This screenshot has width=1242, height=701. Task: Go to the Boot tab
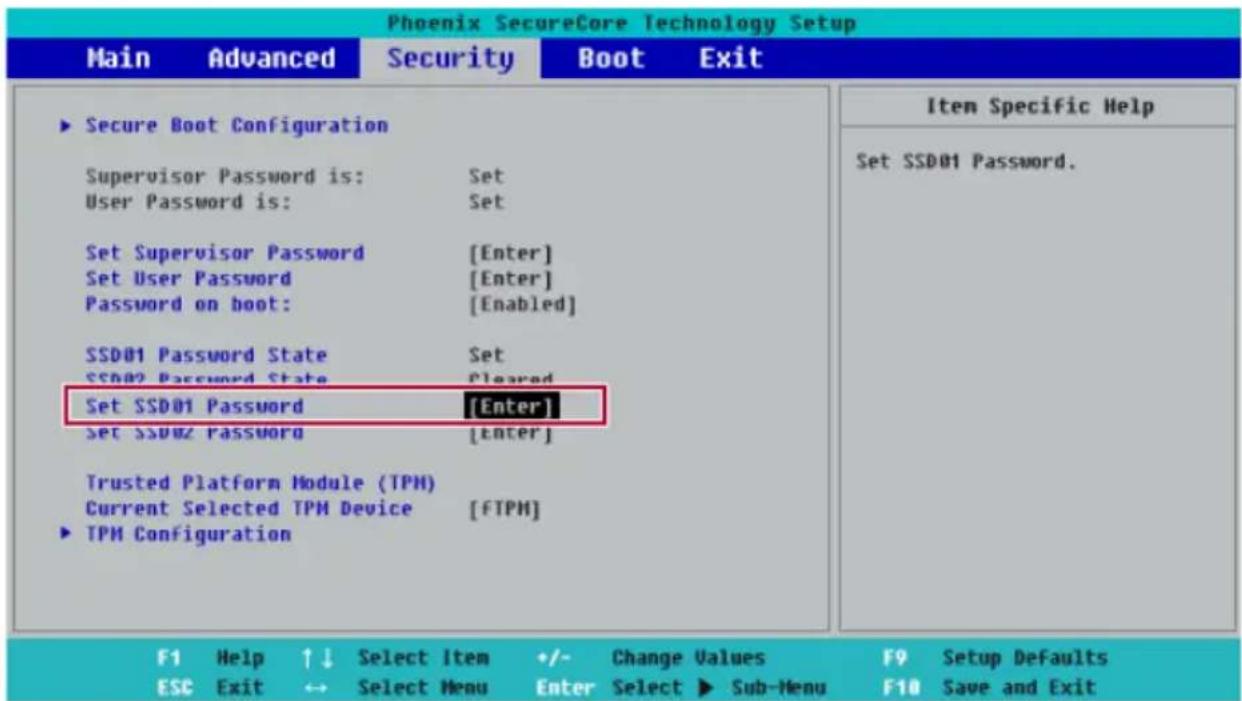pos(611,59)
